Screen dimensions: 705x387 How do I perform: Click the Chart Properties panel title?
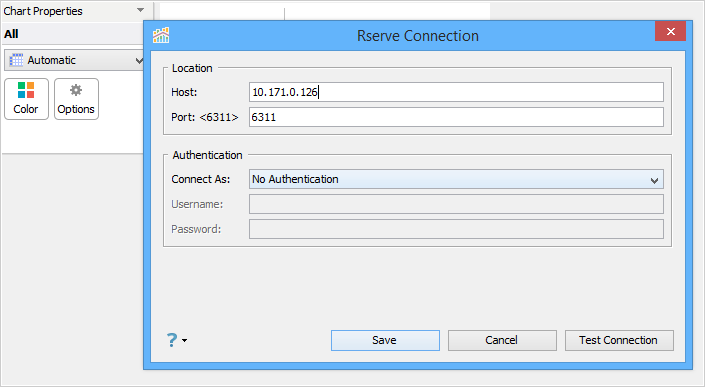click(x=43, y=11)
